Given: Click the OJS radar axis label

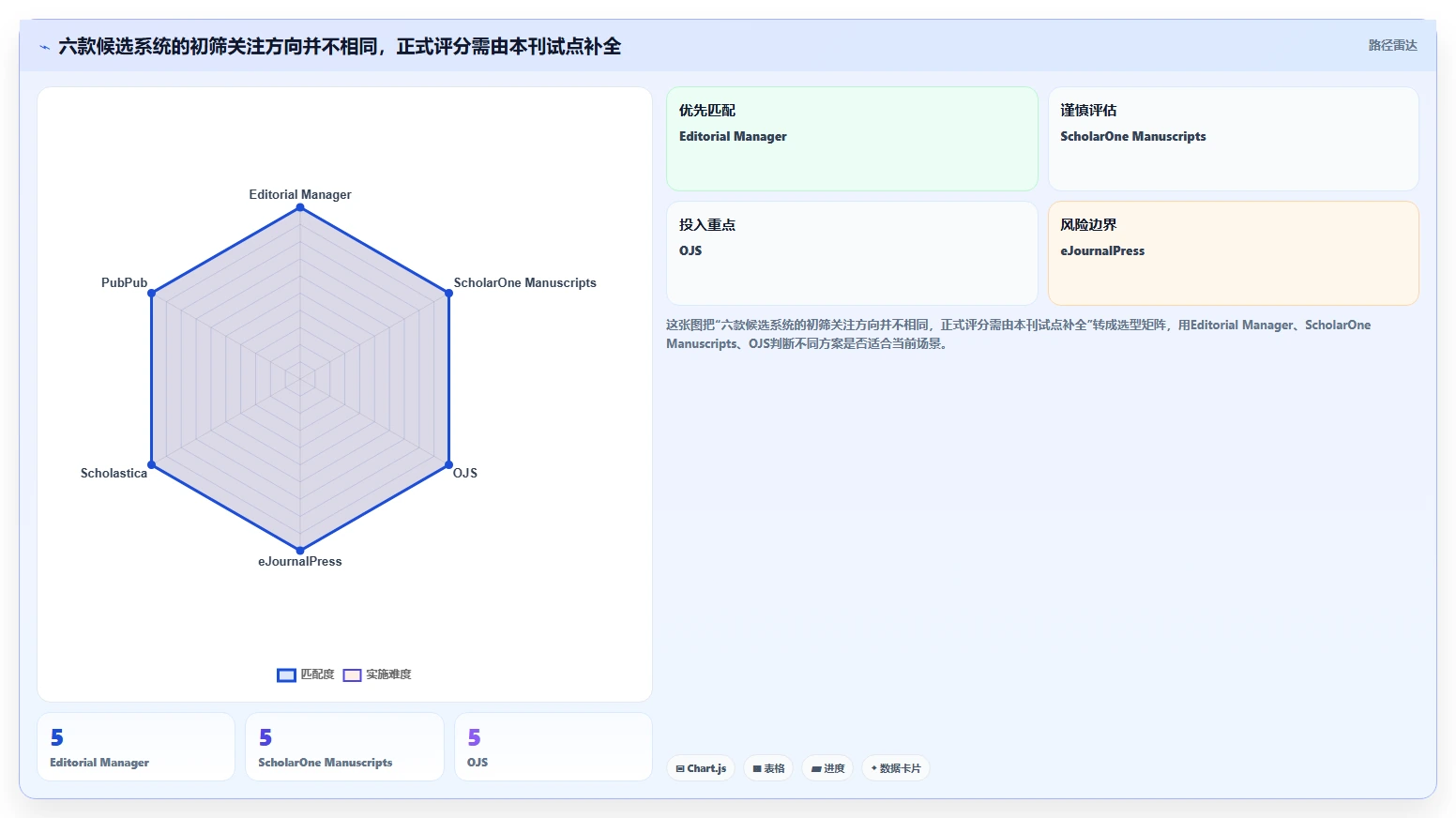Looking at the screenshot, I should tap(465, 473).
